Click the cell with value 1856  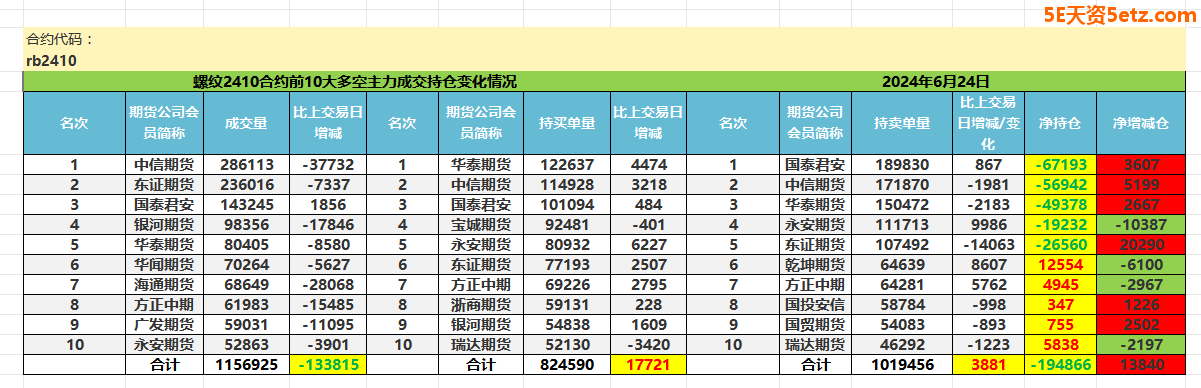[328, 204]
